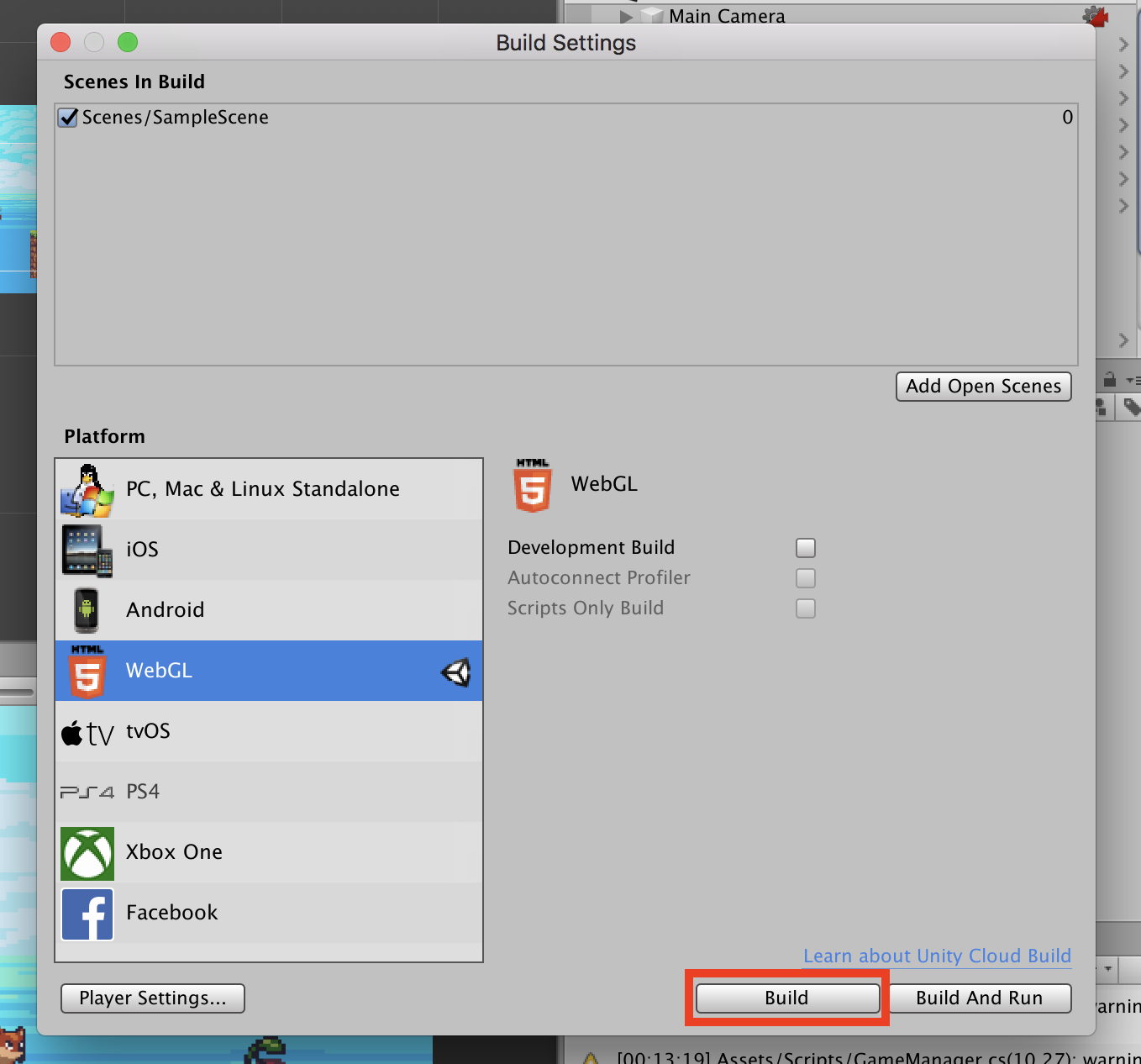Image resolution: width=1141 pixels, height=1064 pixels.
Task: Select PC, Mac & Linux Standalone platform icon
Action: (x=87, y=490)
